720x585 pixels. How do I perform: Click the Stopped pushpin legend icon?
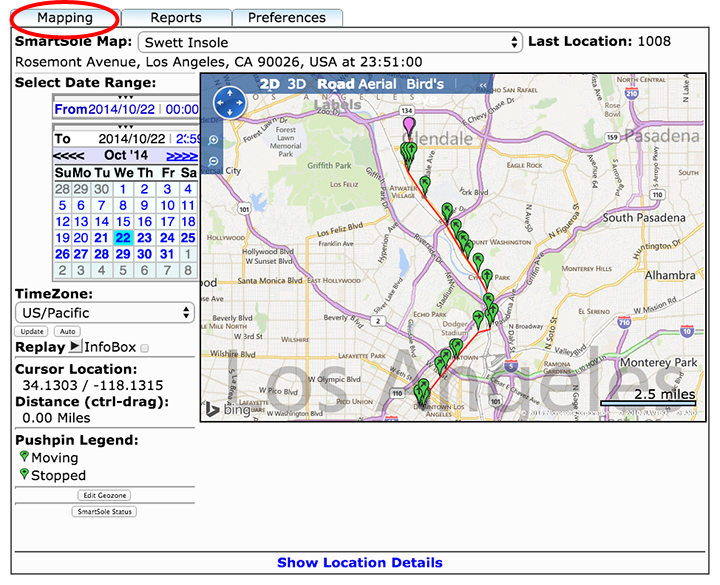(x=24, y=474)
